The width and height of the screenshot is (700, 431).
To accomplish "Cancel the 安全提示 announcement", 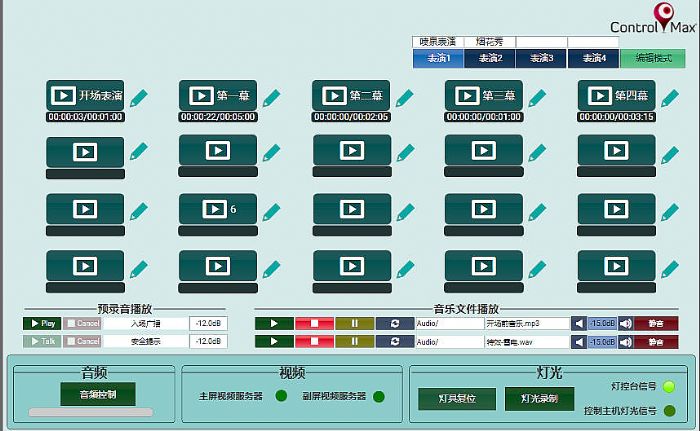I will pyautogui.click(x=82, y=341).
